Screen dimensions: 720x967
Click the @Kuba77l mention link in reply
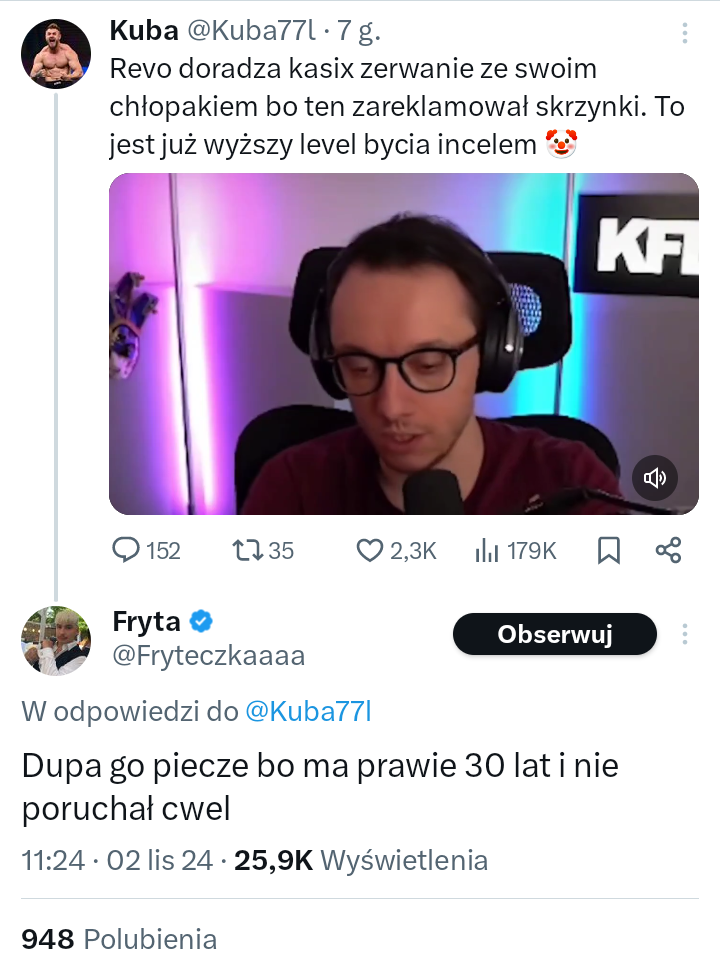click(x=308, y=712)
